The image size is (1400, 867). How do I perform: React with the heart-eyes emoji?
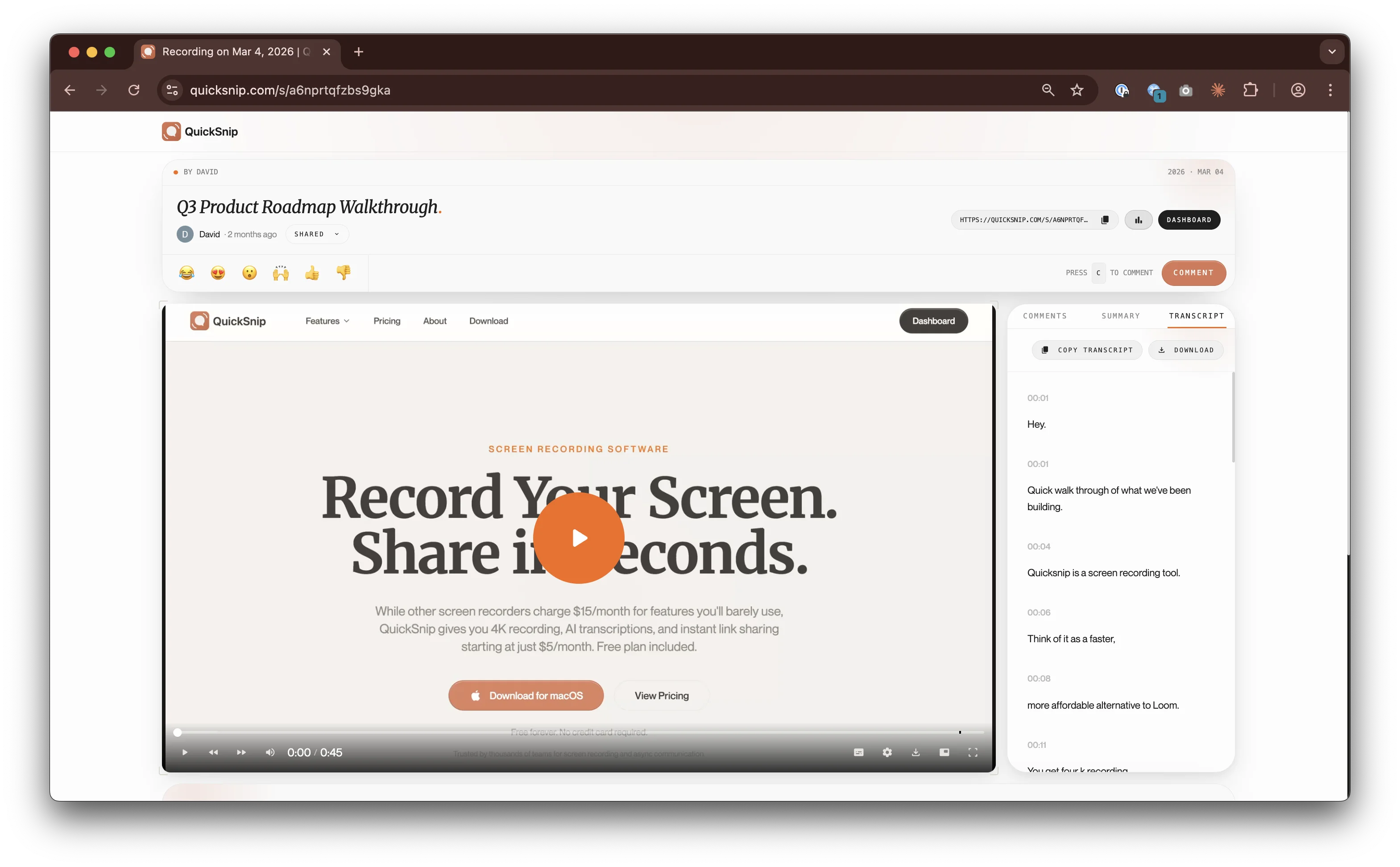click(218, 273)
